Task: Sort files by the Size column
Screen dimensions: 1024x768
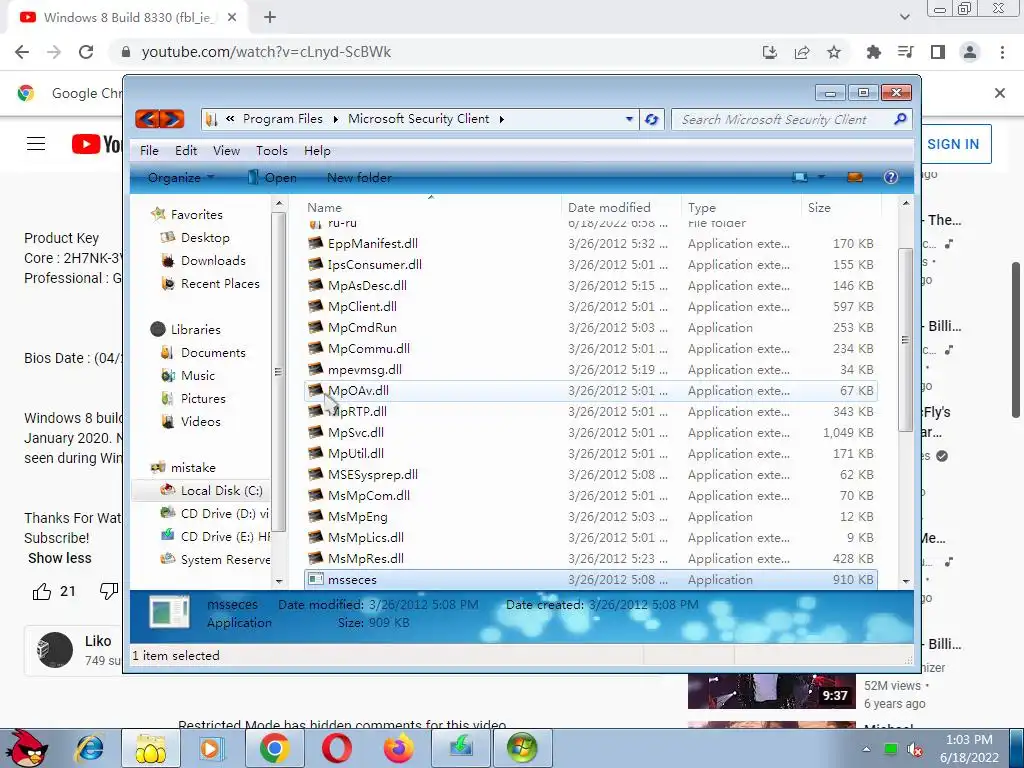Action: [841, 207]
